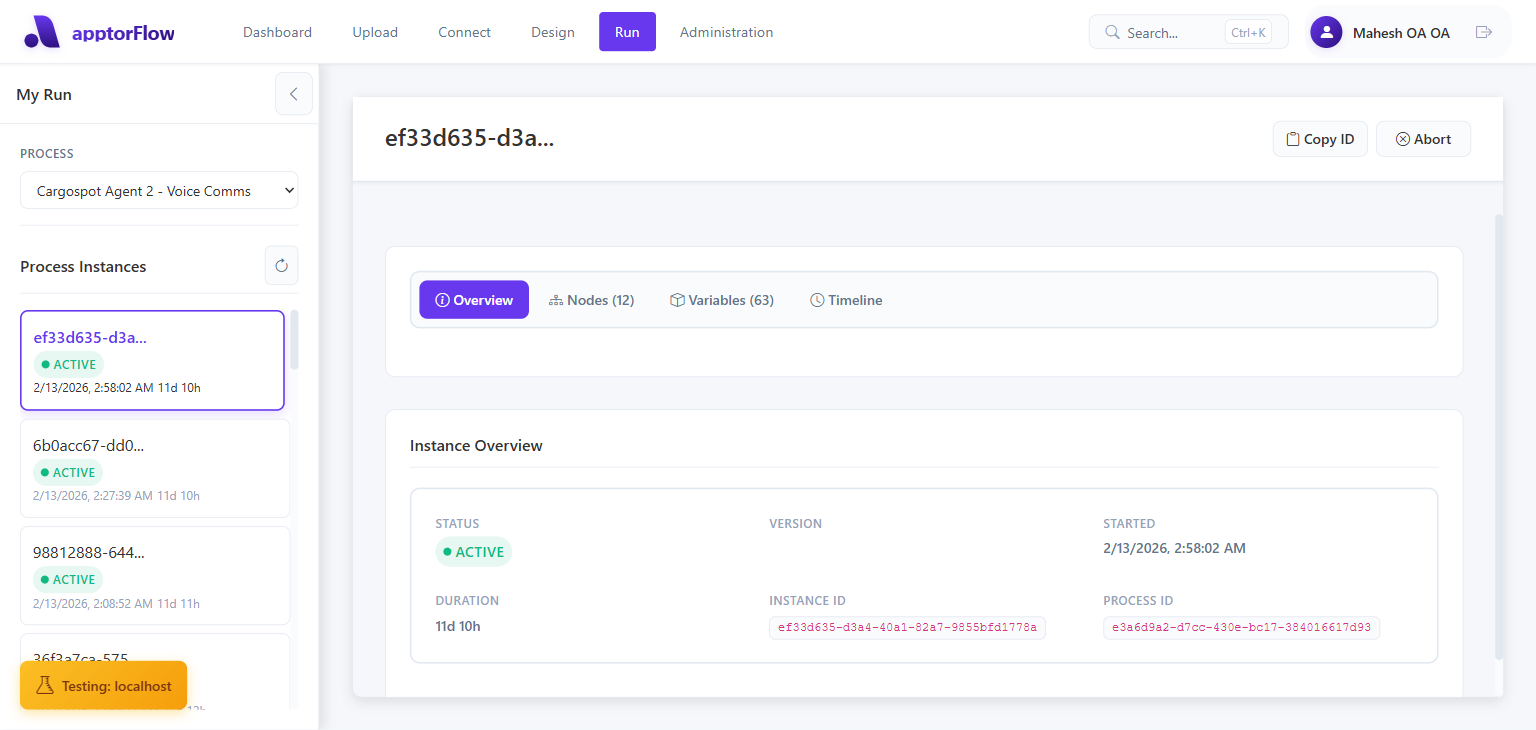Click the sign-out icon beside Mahesh OA OA
1536x730 pixels.
[1484, 31]
